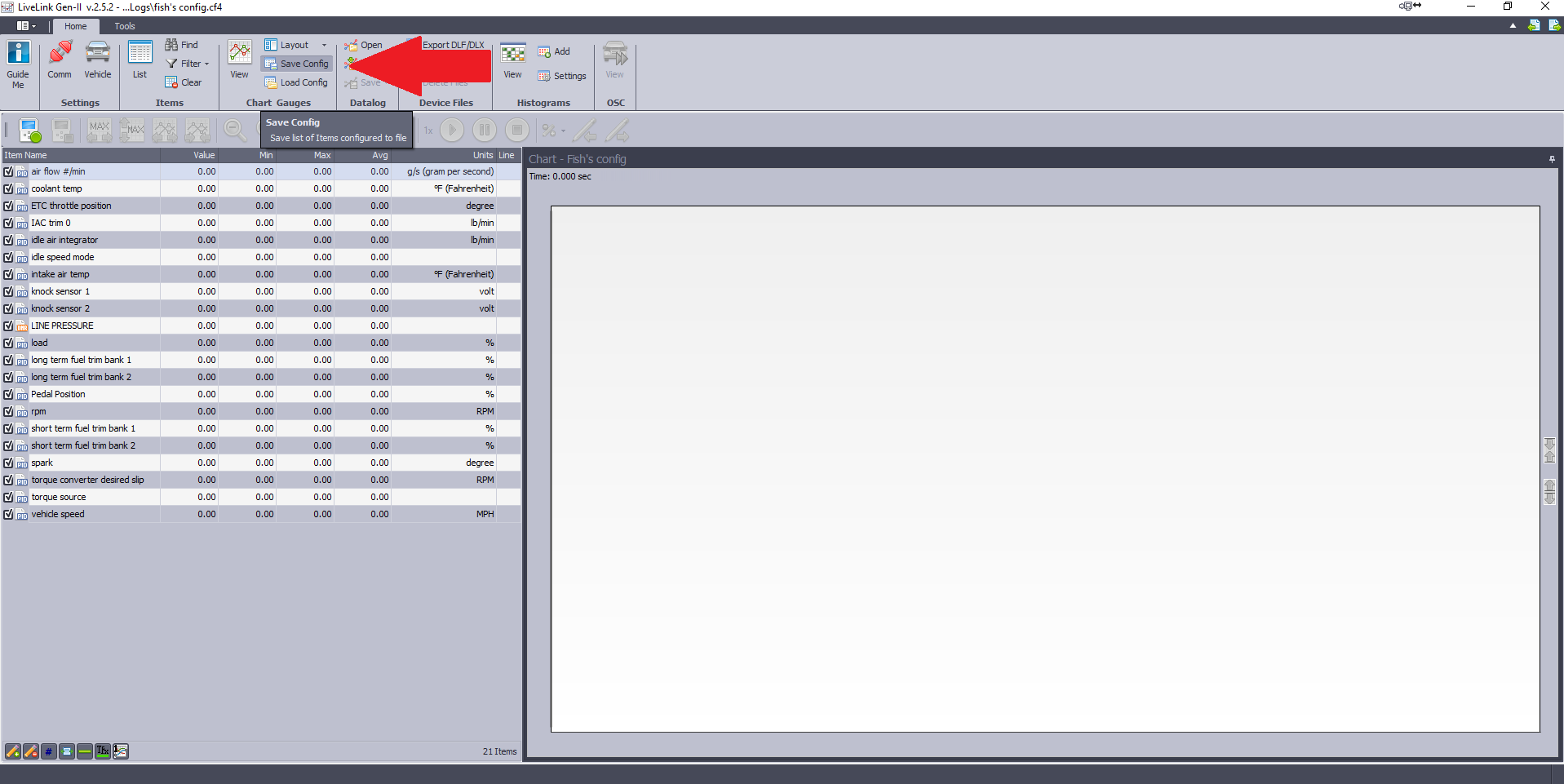Click Save Config button
1564x784 pixels.
[297, 64]
